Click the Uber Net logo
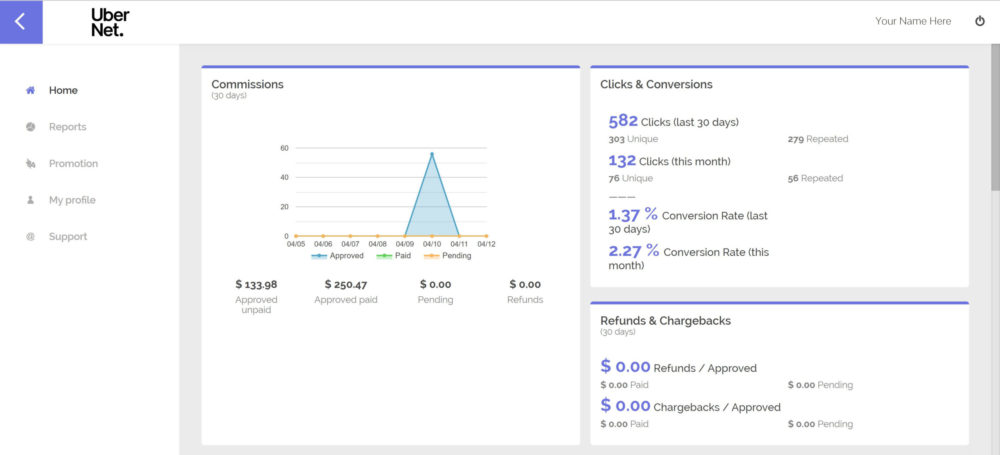The height and width of the screenshot is (455, 1000). coord(110,22)
